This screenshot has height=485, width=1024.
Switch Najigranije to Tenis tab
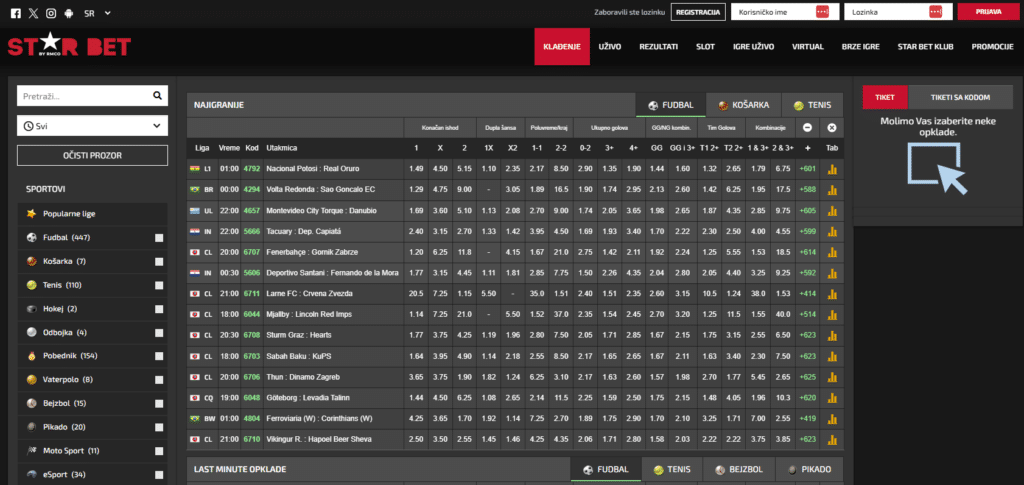[x=812, y=105]
